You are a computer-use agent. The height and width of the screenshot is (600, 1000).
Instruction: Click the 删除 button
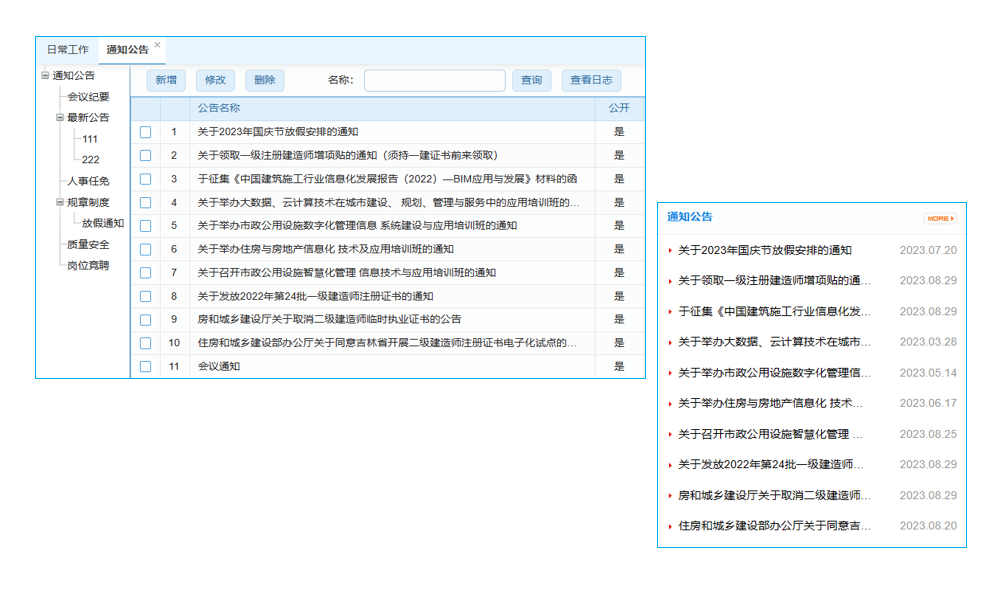click(264, 80)
